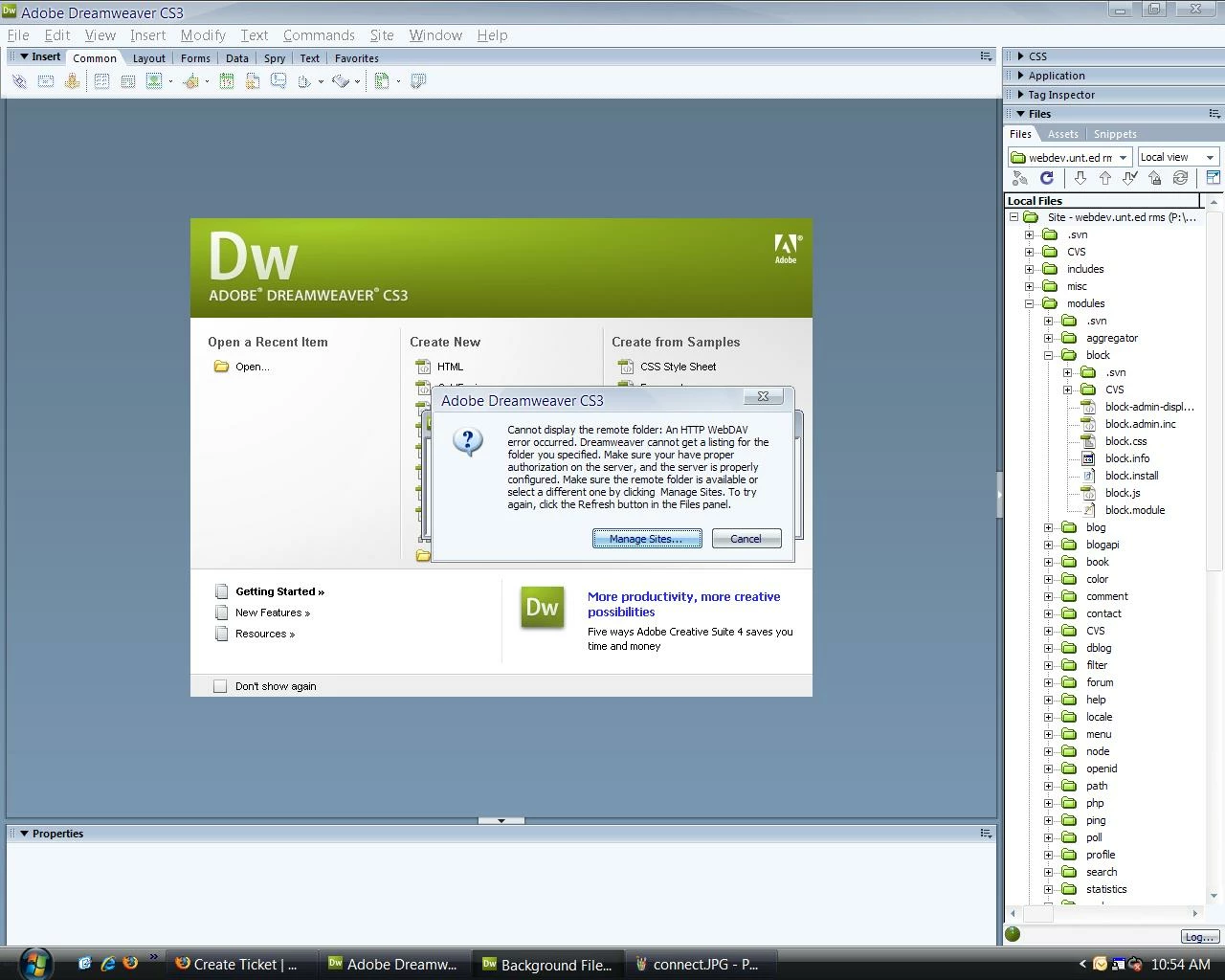
Task: Open the CSS Style Sheet sample
Action: (679, 367)
